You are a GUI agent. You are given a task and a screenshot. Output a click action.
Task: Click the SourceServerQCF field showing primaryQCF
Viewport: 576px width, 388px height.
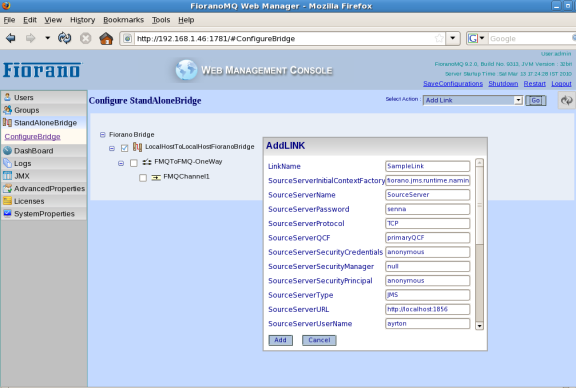[428, 238]
